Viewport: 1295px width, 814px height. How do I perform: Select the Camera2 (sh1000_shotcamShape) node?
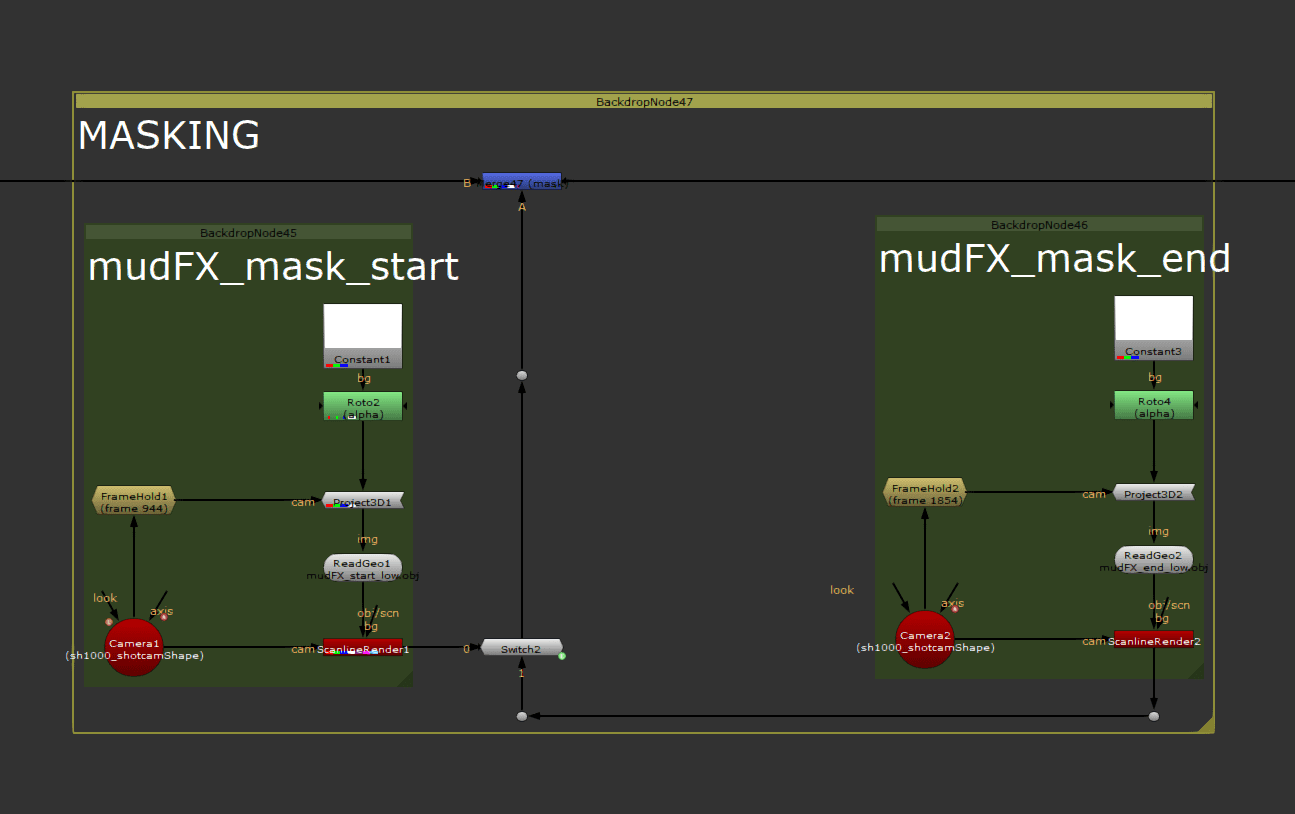924,636
